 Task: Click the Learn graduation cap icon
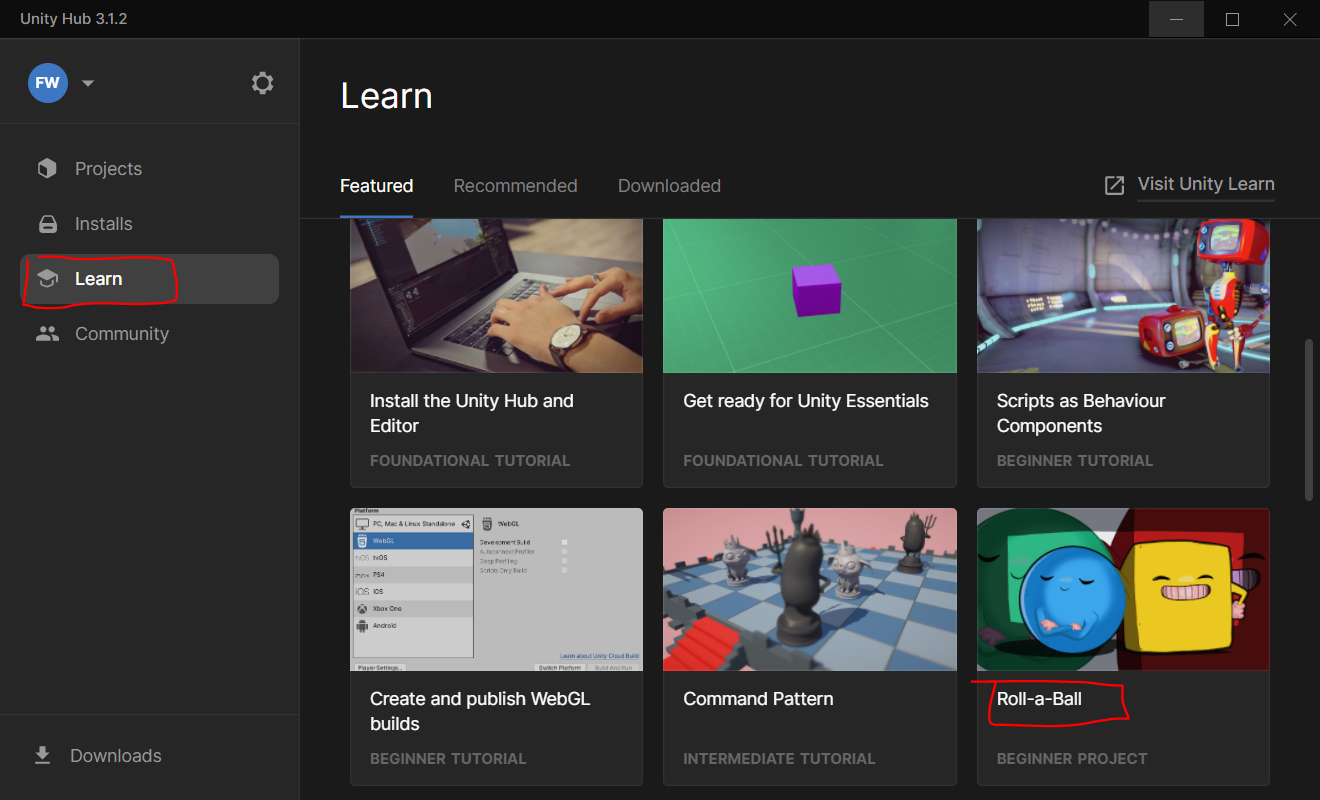click(47, 279)
